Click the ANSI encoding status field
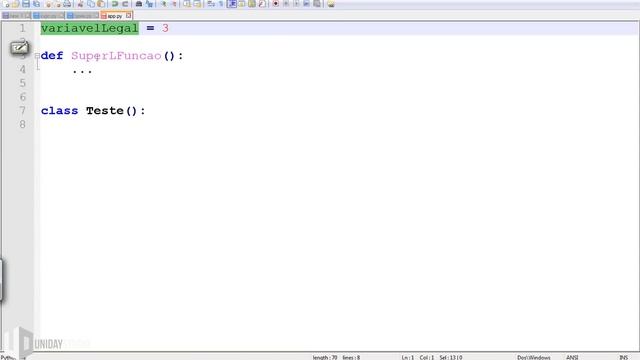The height and width of the screenshot is (360, 640). (572, 358)
